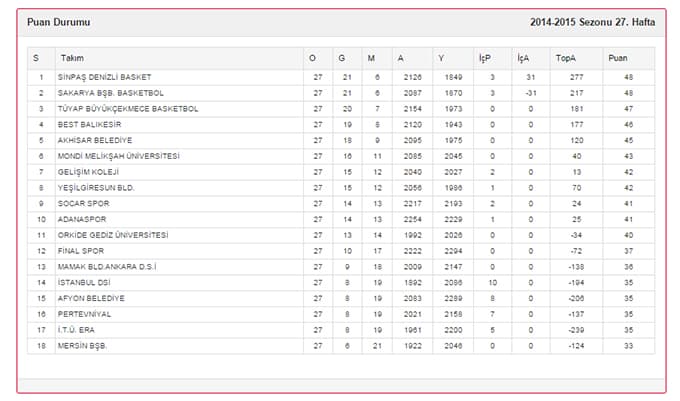
Task: Click the Puan column header
Action: tap(618, 58)
